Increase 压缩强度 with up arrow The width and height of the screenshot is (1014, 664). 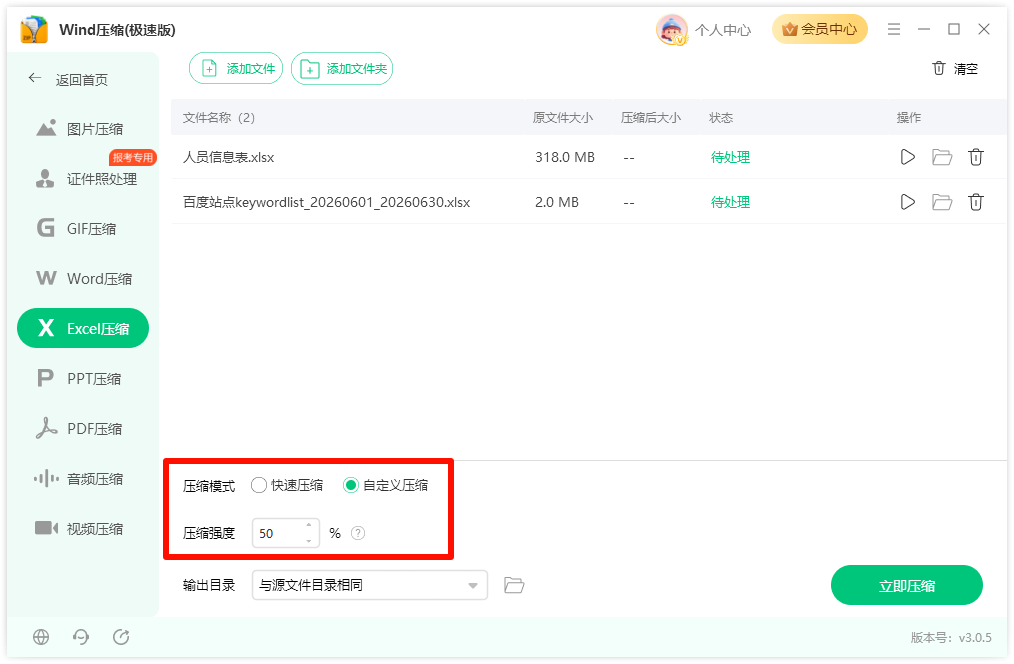309,526
